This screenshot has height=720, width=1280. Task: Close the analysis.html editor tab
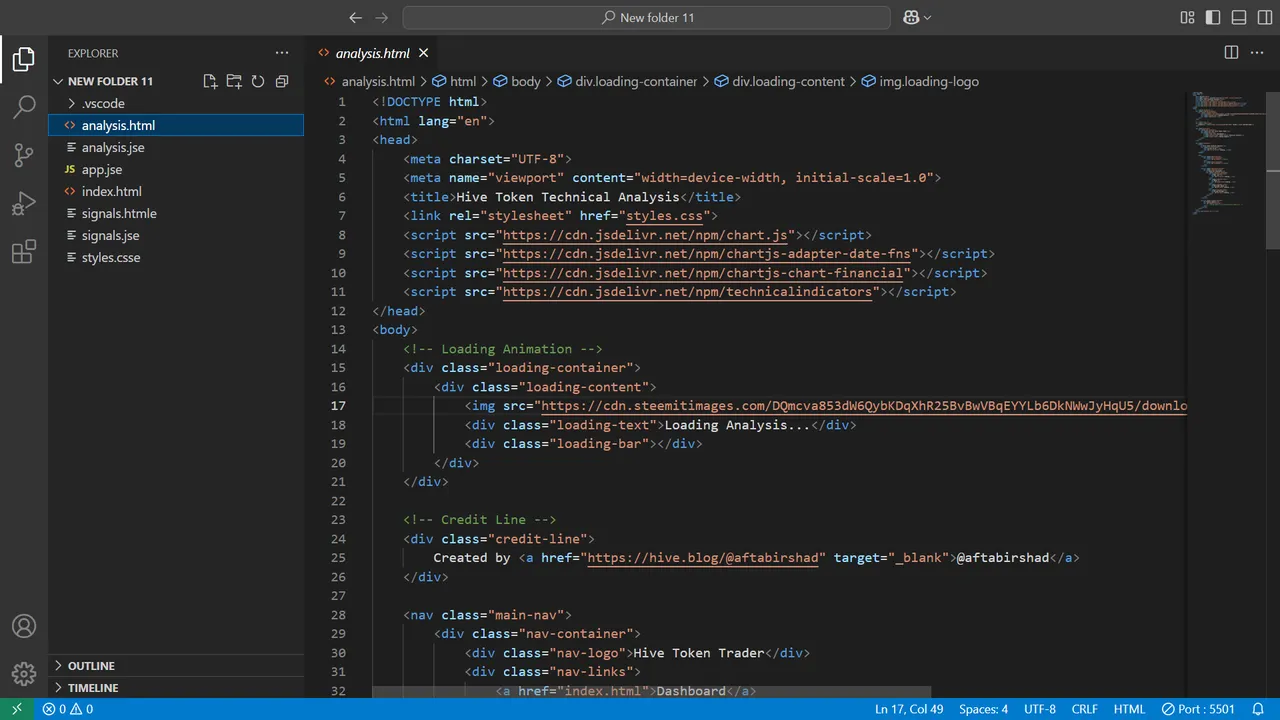click(424, 53)
